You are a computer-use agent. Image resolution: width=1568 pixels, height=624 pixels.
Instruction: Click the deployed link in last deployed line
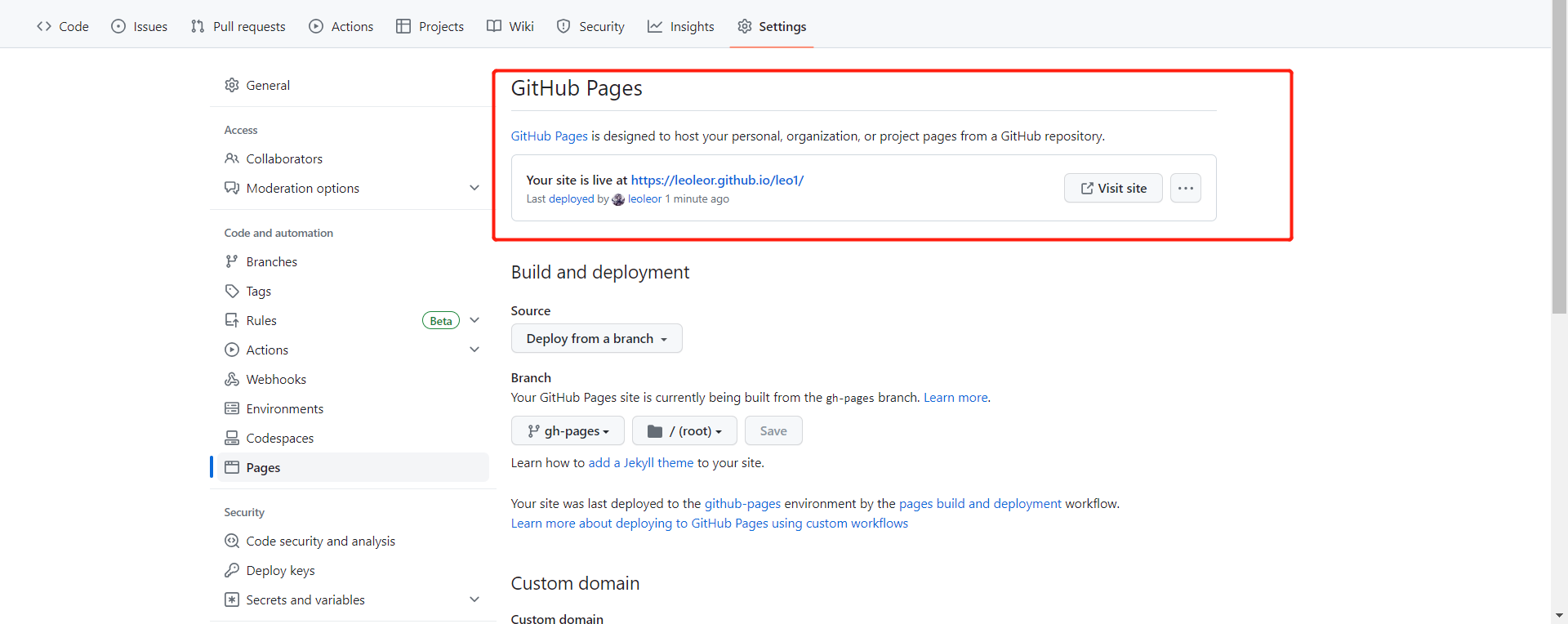572,198
